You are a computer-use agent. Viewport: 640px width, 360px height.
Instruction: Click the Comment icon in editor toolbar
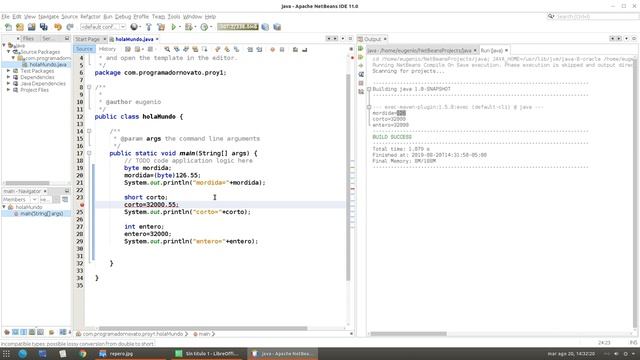click(x=295, y=49)
